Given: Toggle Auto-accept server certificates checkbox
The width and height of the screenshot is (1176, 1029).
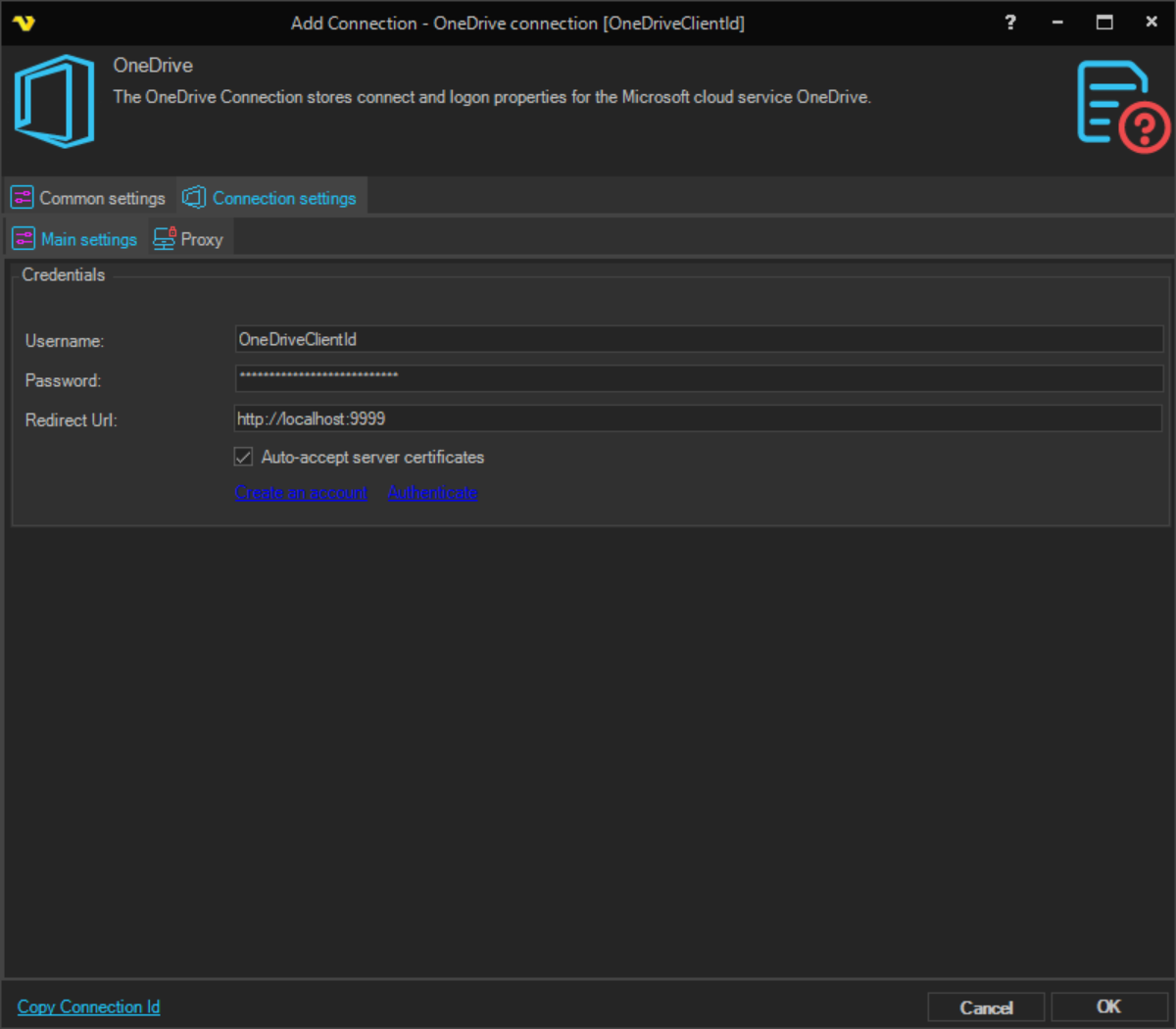Looking at the screenshot, I should pos(244,457).
